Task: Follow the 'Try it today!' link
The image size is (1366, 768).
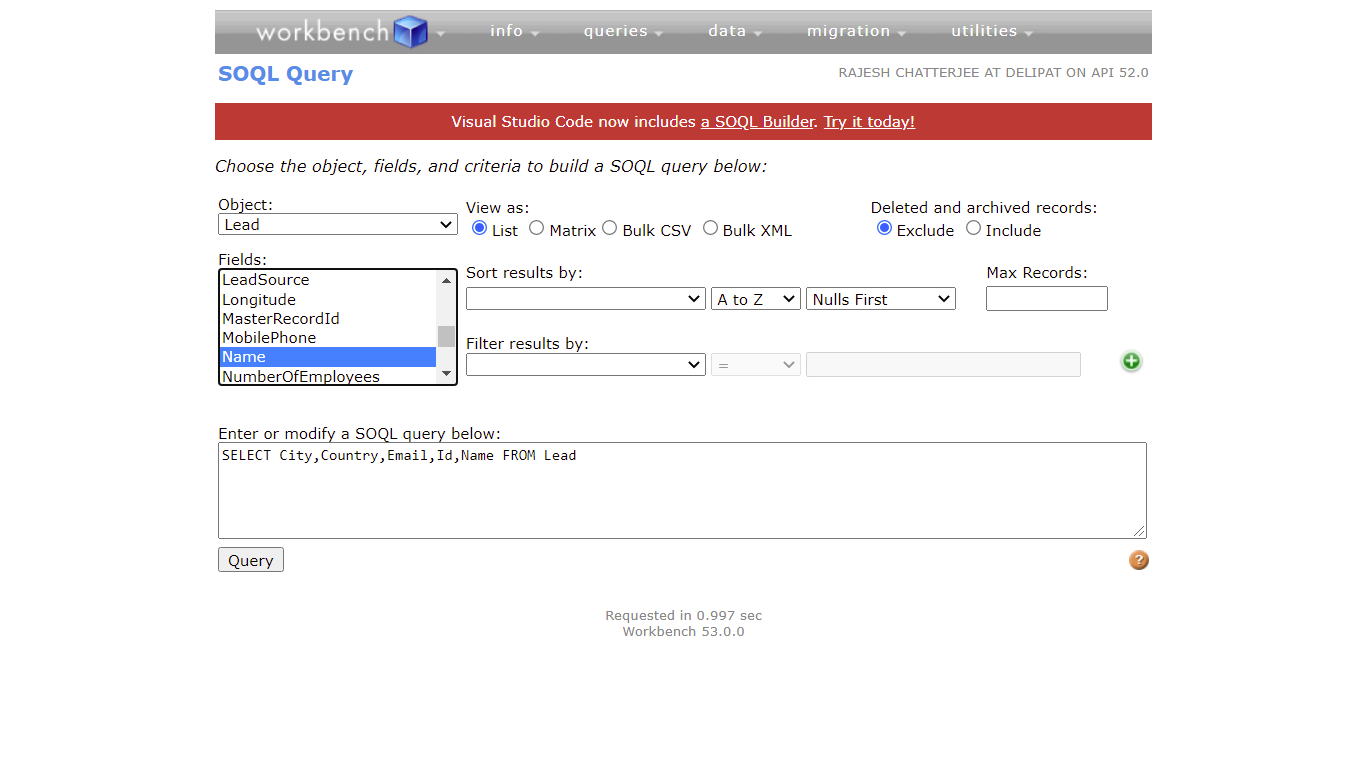Action: tap(869, 122)
